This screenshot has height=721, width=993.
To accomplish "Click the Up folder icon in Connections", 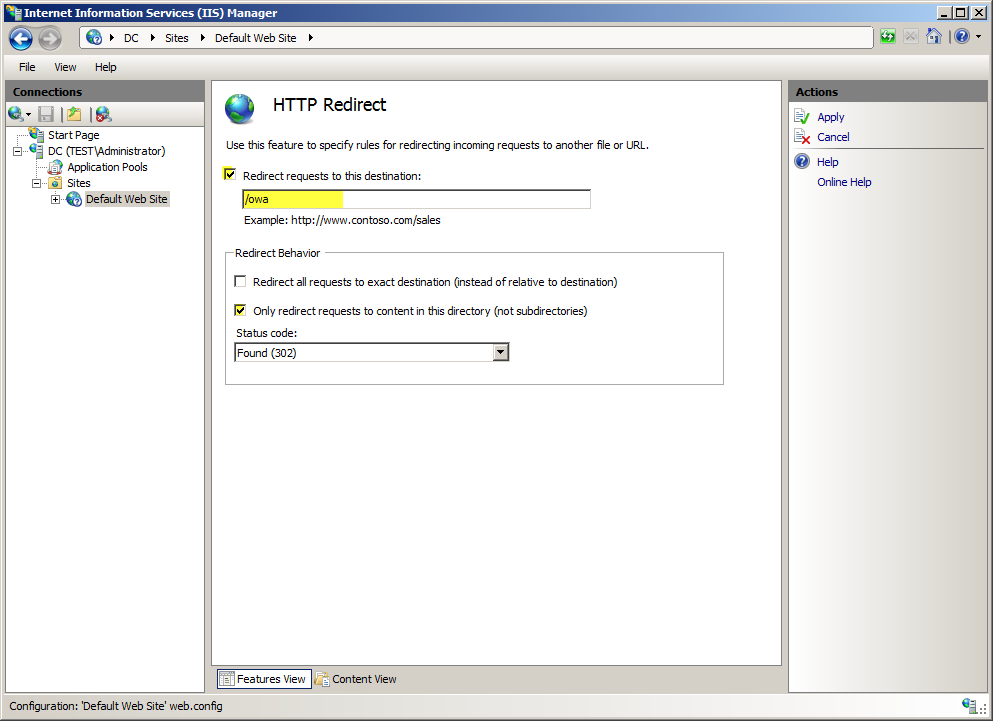I will click(x=74, y=114).
